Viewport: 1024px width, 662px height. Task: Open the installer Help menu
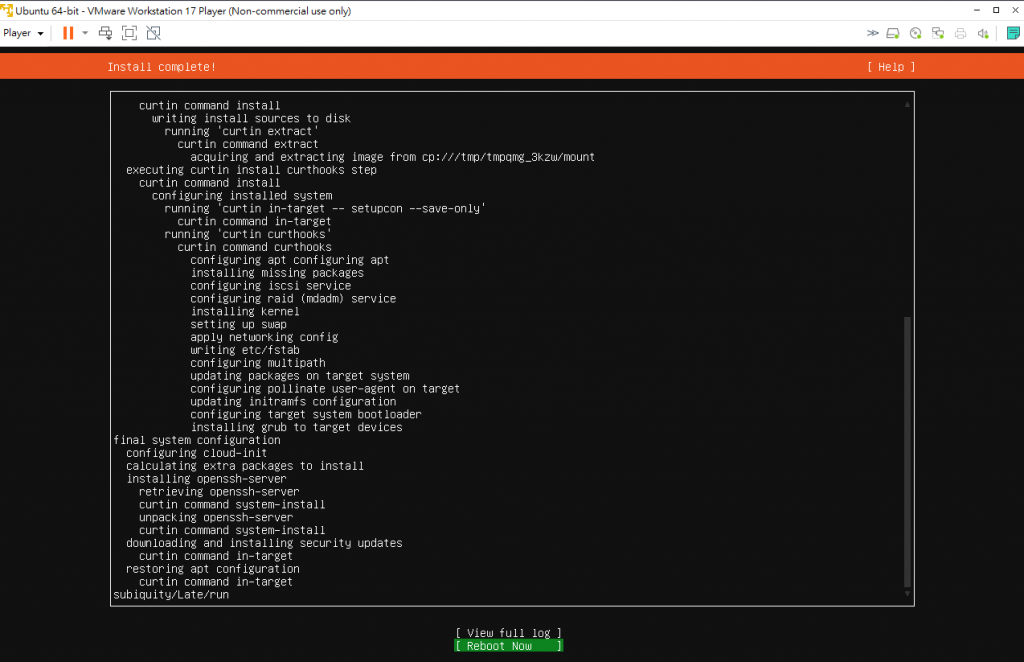pyautogui.click(x=891, y=67)
